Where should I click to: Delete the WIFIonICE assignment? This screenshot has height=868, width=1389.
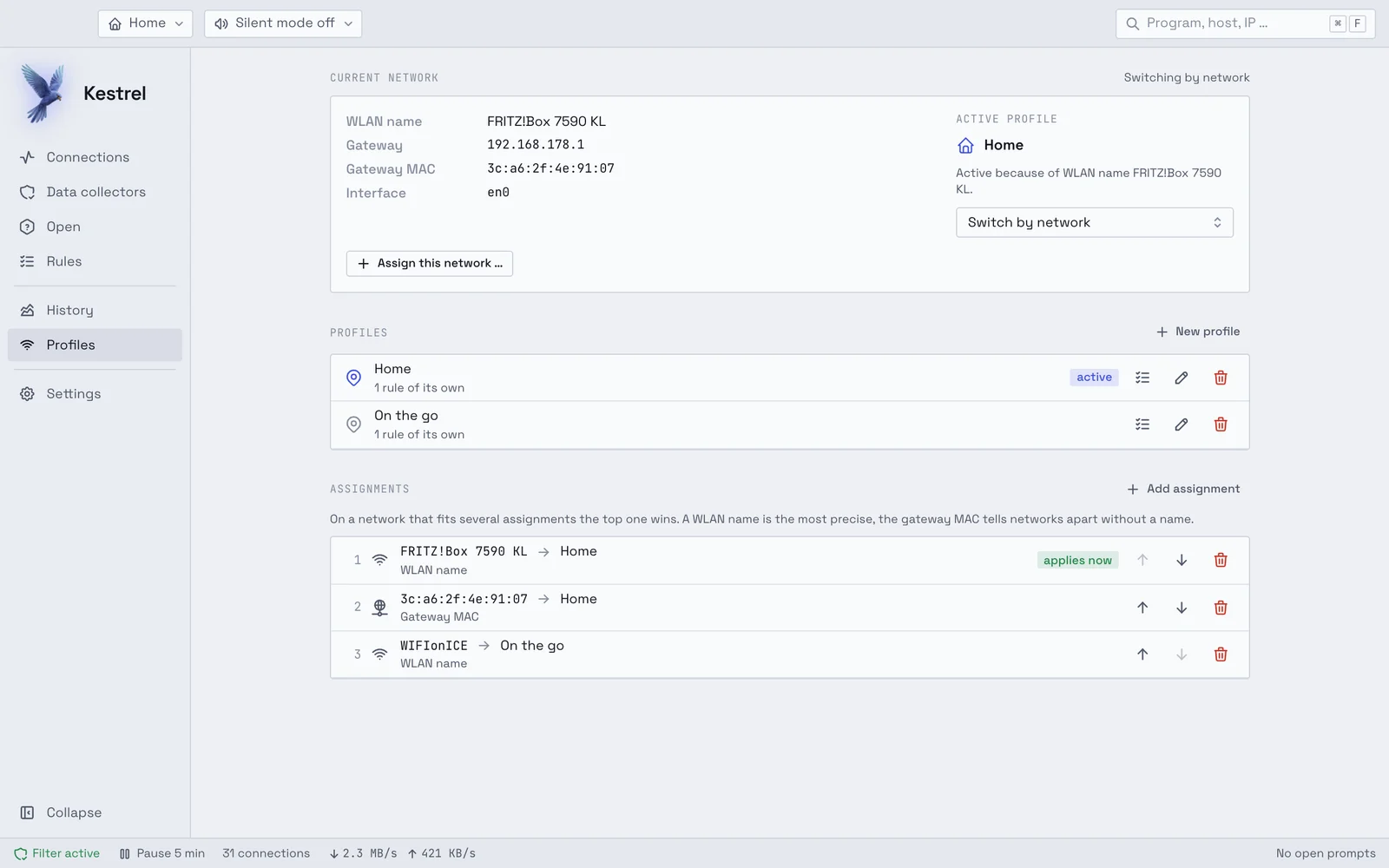pos(1221,654)
